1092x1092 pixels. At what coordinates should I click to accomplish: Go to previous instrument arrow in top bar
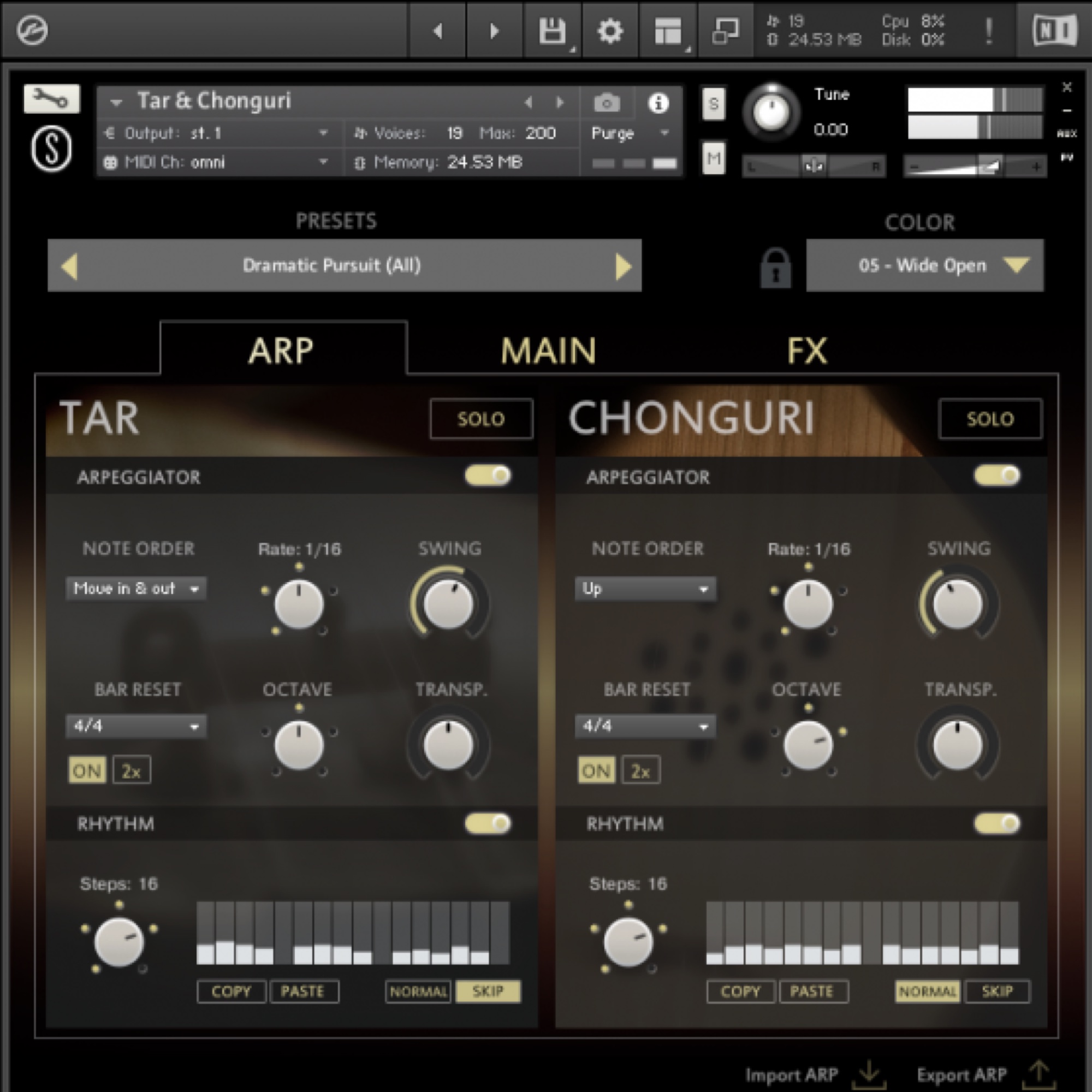pyautogui.click(x=437, y=31)
